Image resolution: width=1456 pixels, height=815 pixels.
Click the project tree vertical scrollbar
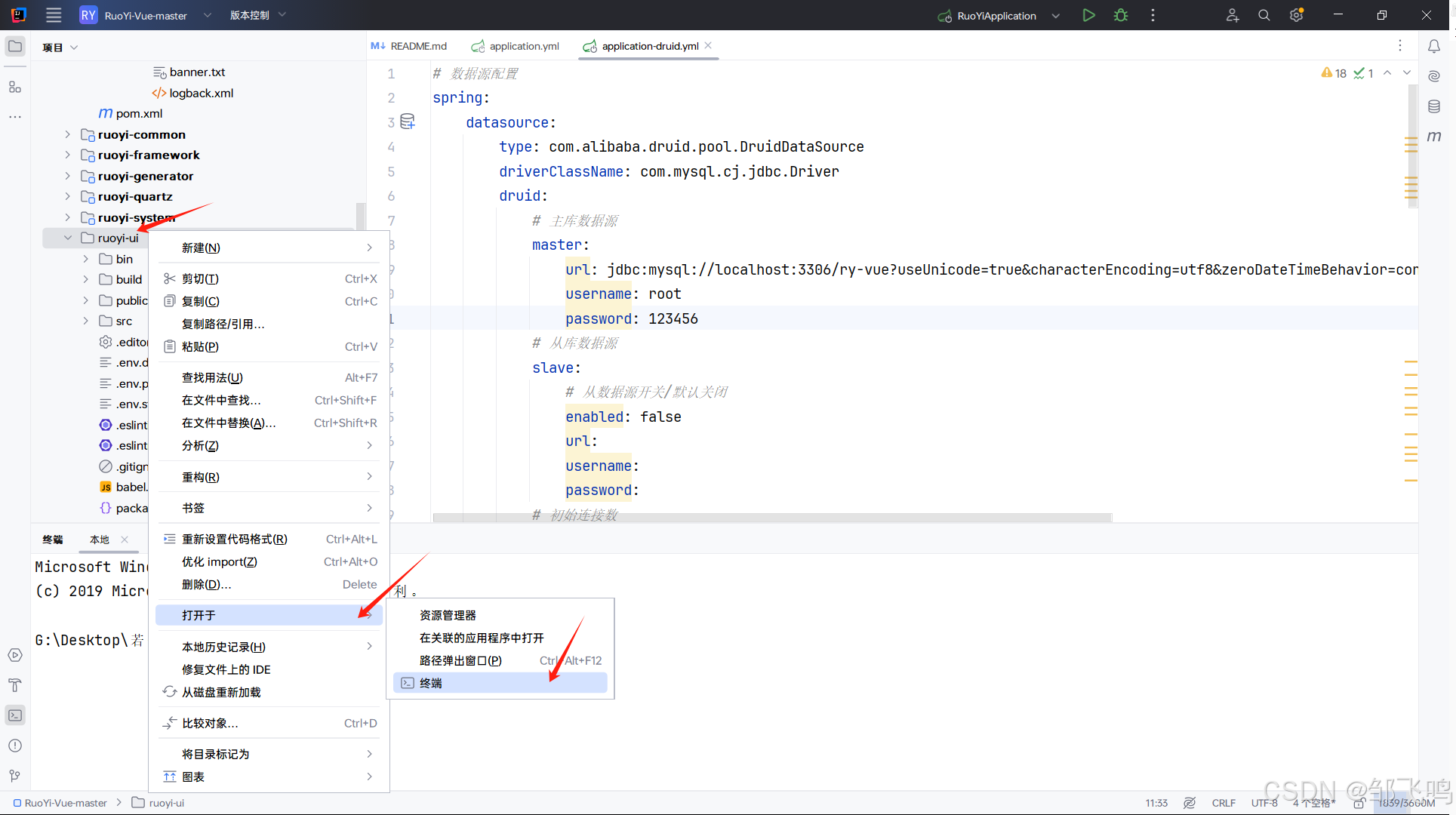360,217
